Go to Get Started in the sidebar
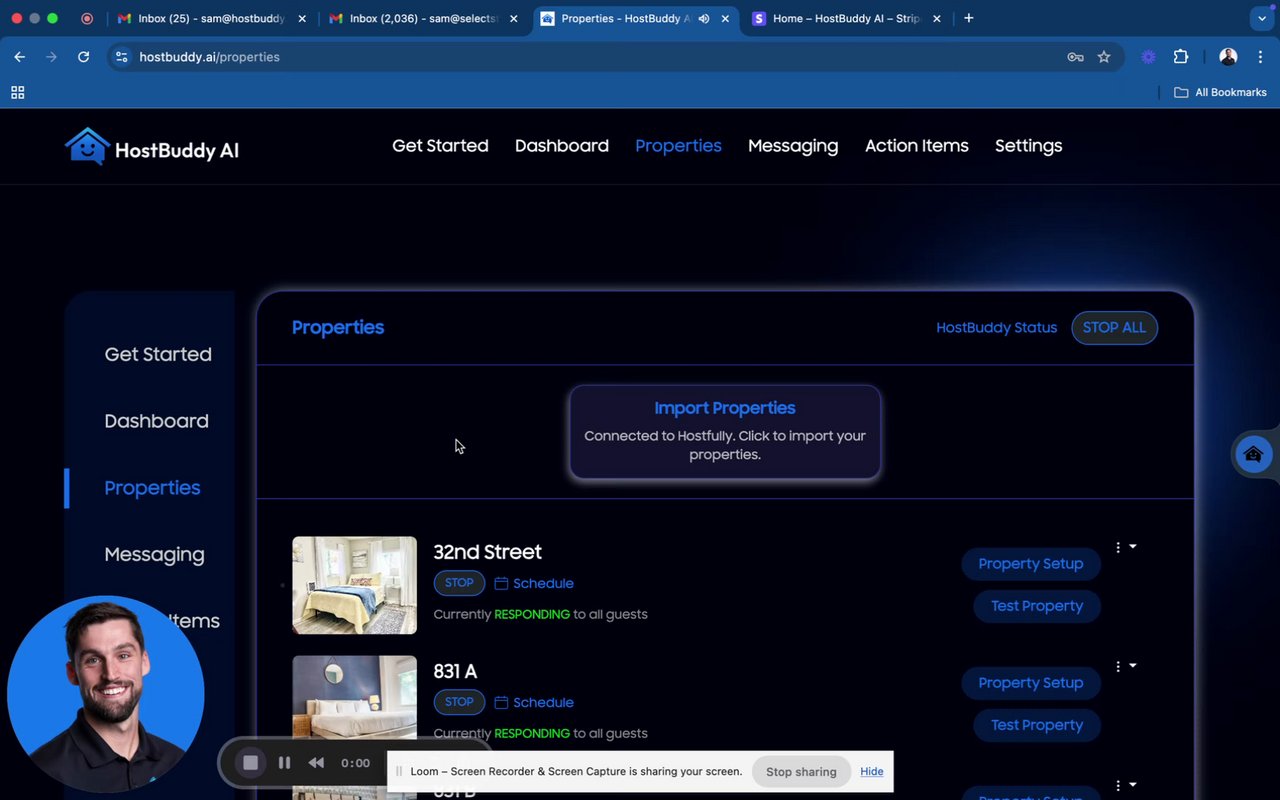This screenshot has height=800, width=1280. pos(158,355)
